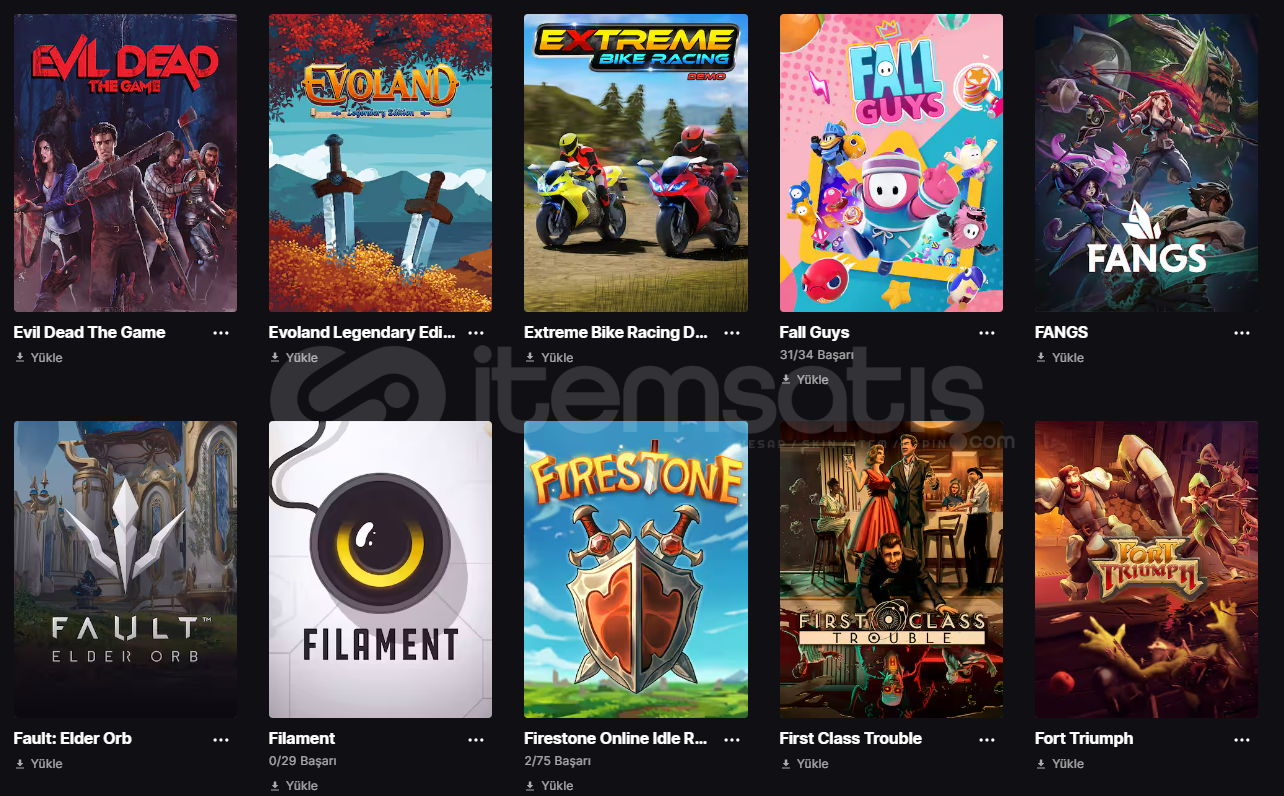Click the download icon under Fault: Elder Orb

(20, 764)
